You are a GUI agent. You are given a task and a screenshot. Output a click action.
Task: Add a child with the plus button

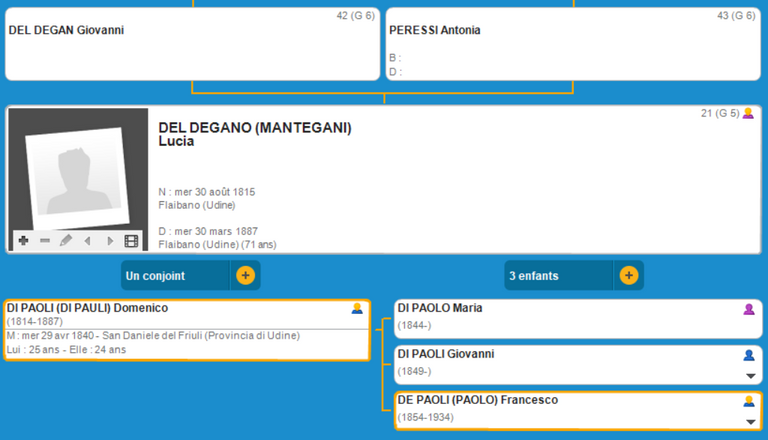click(x=628, y=275)
